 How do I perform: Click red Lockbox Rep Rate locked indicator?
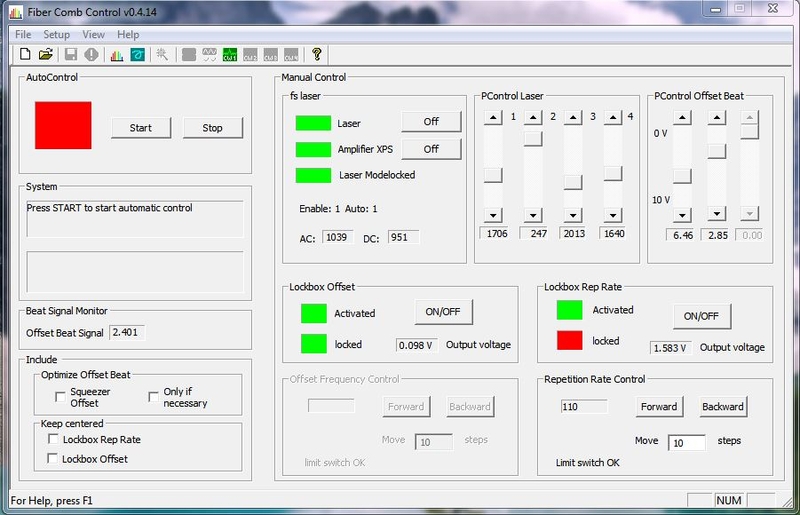click(569, 340)
